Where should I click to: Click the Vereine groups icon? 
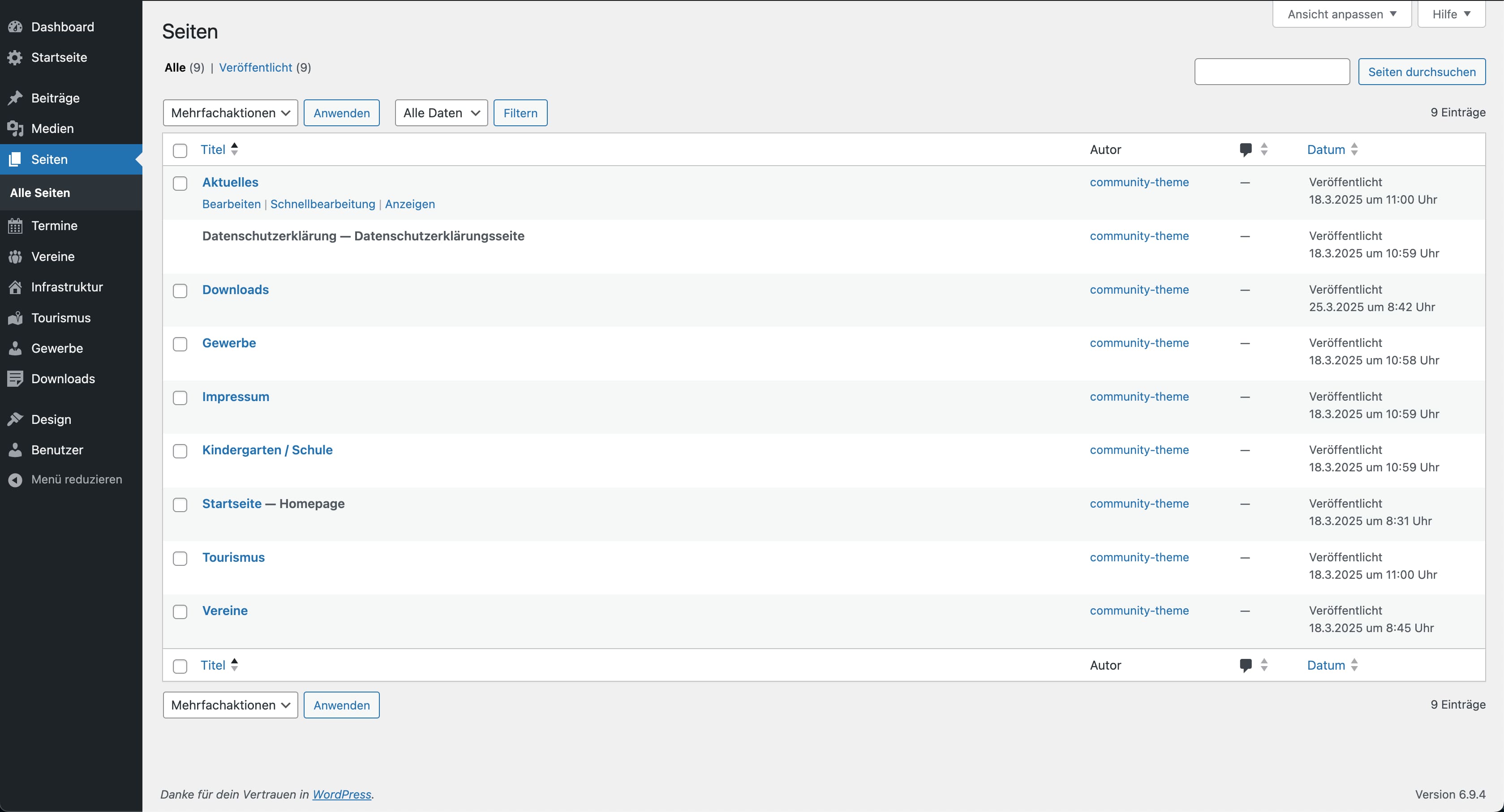coord(15,256)
